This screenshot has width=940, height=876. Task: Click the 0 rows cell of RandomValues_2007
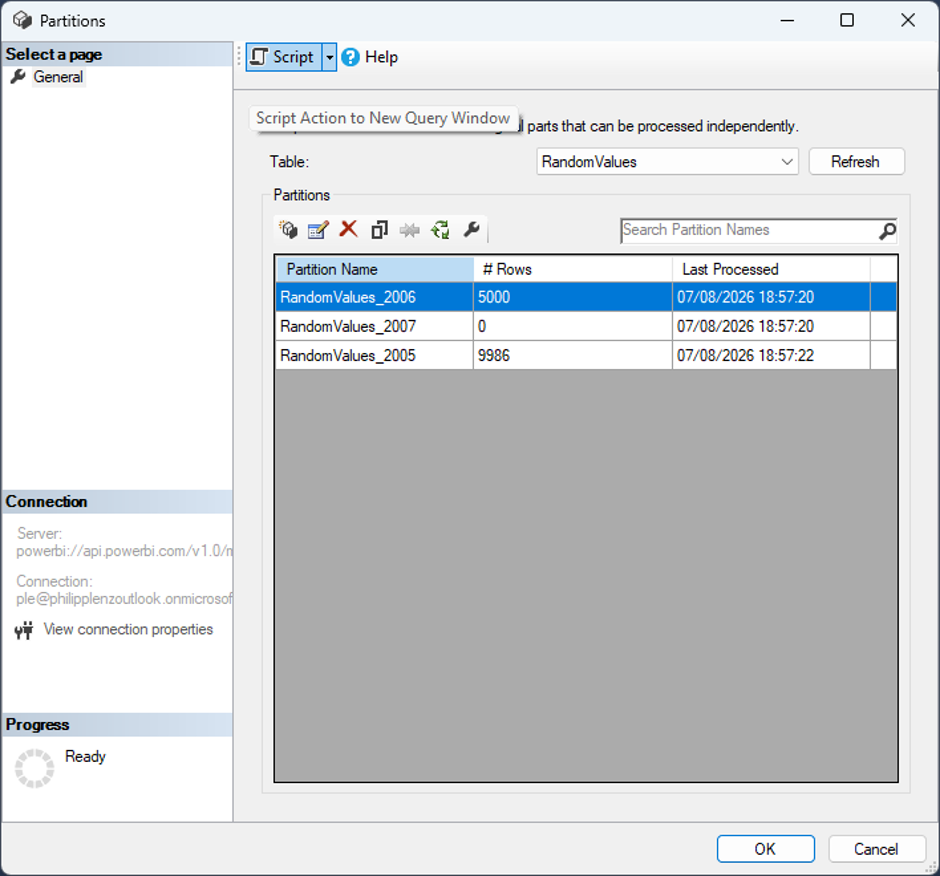(573, 326)
